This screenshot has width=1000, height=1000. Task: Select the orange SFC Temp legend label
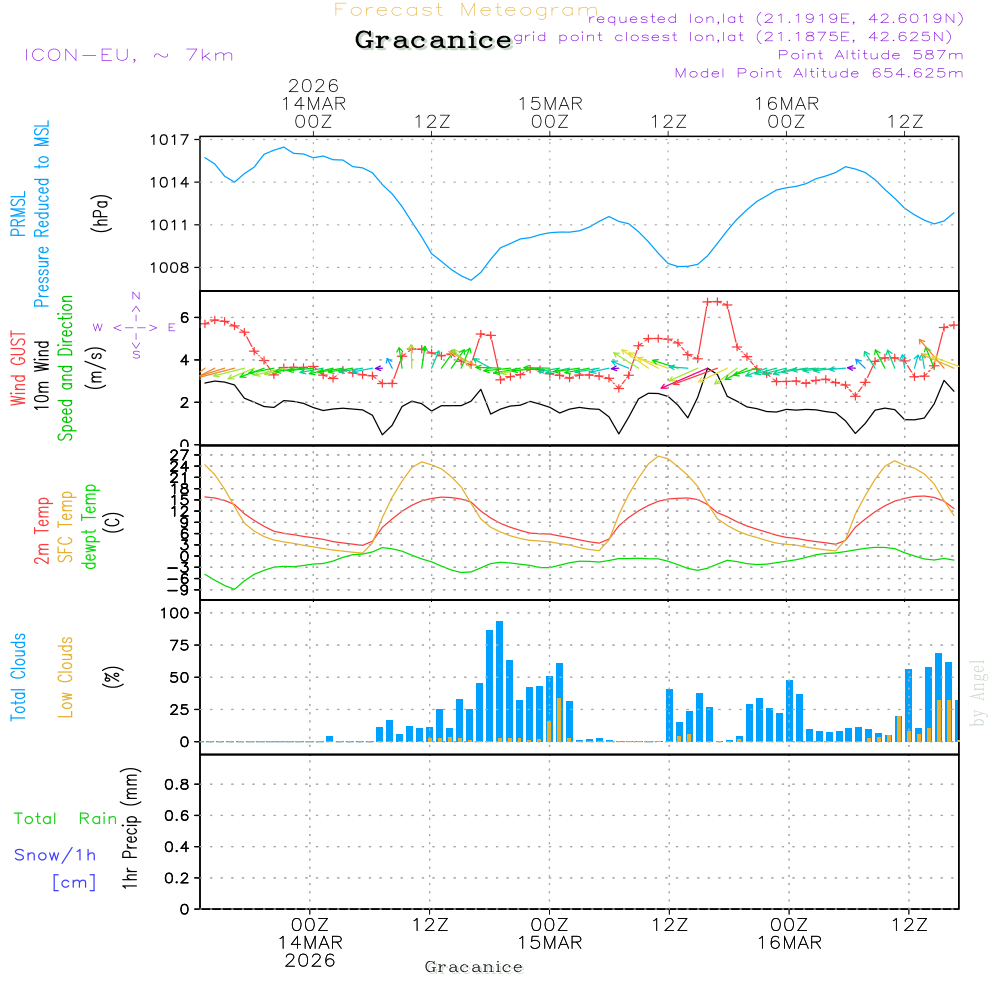click(66, 526)
